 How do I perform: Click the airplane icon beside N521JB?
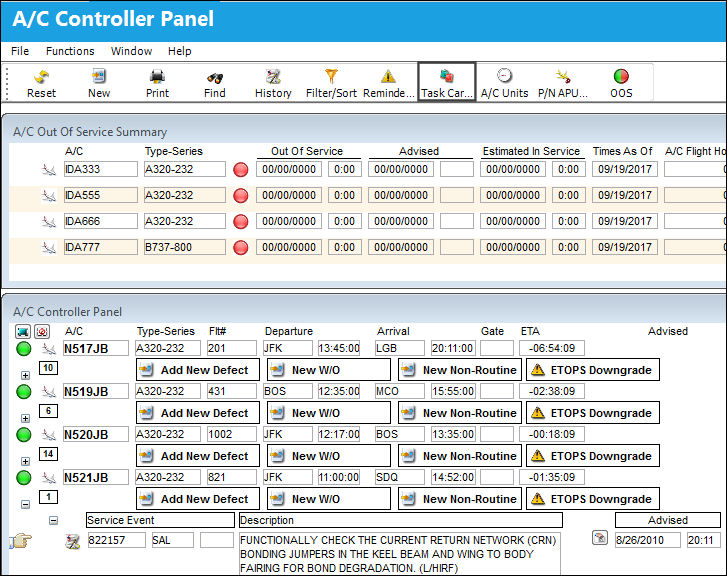click(x=49, y=477)
